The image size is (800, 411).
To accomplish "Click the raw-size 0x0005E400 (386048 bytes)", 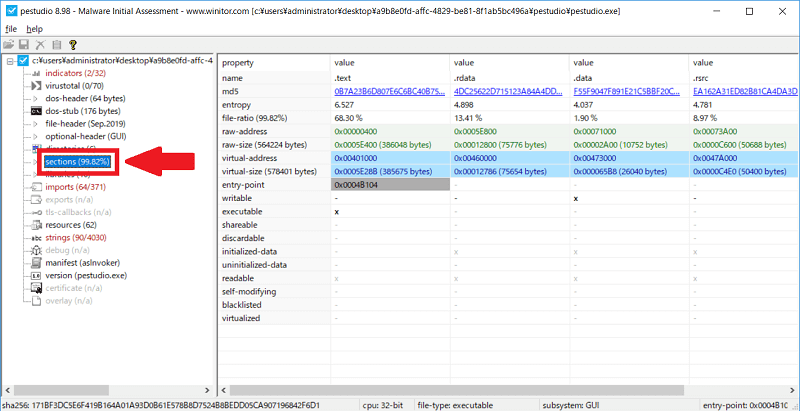I will tap(383, 144).
